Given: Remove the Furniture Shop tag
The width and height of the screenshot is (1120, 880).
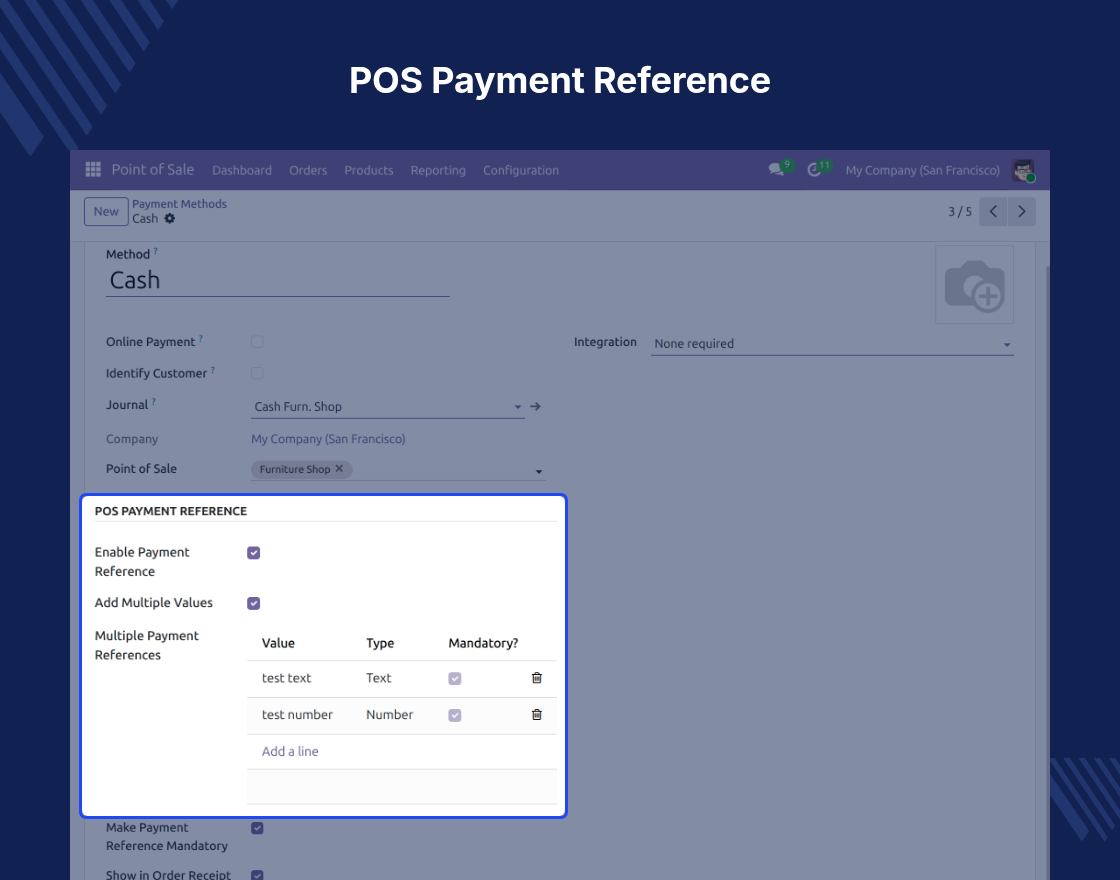Looking at the screenshot, I should tap(339, 469).
